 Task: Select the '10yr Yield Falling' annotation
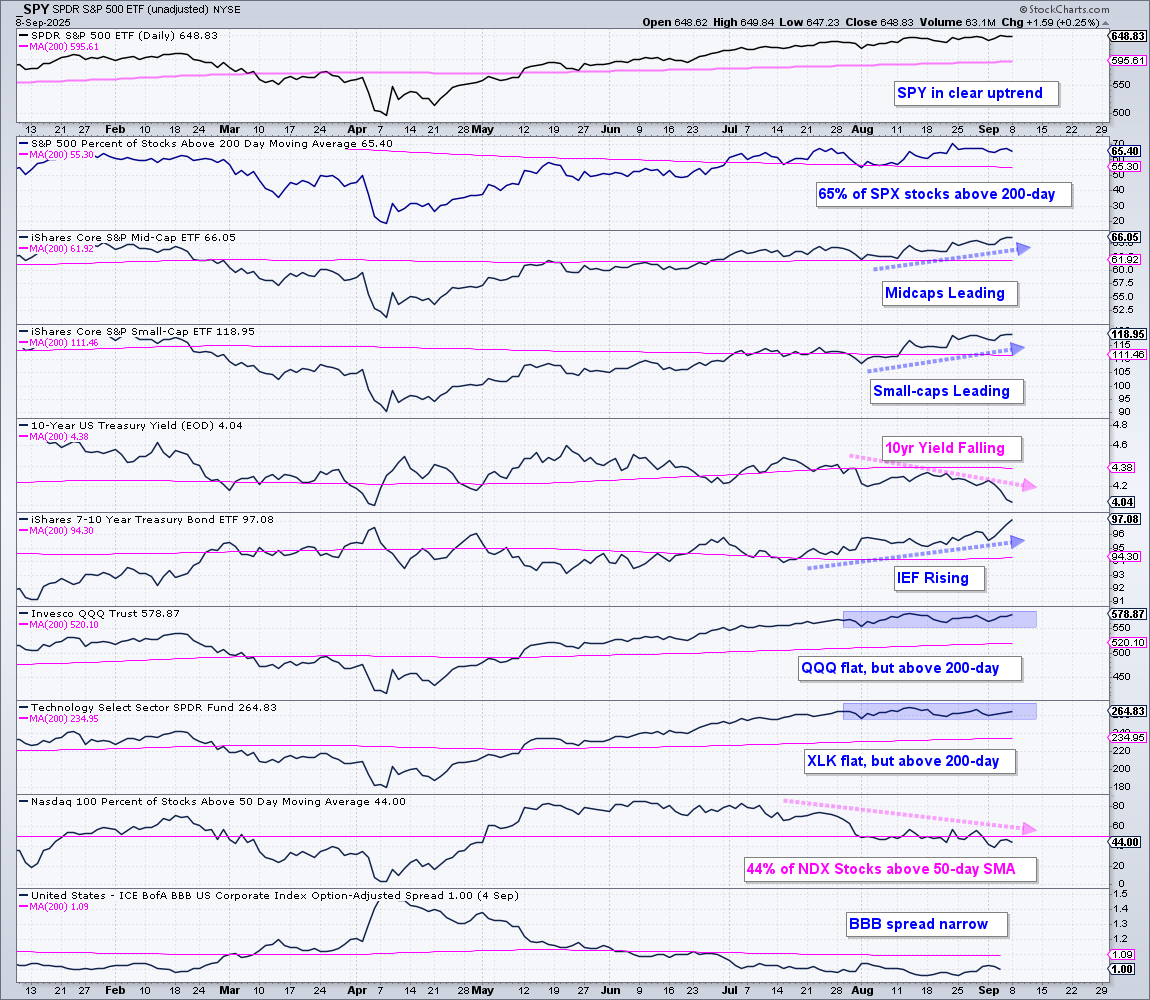click(x=951, y=448)
